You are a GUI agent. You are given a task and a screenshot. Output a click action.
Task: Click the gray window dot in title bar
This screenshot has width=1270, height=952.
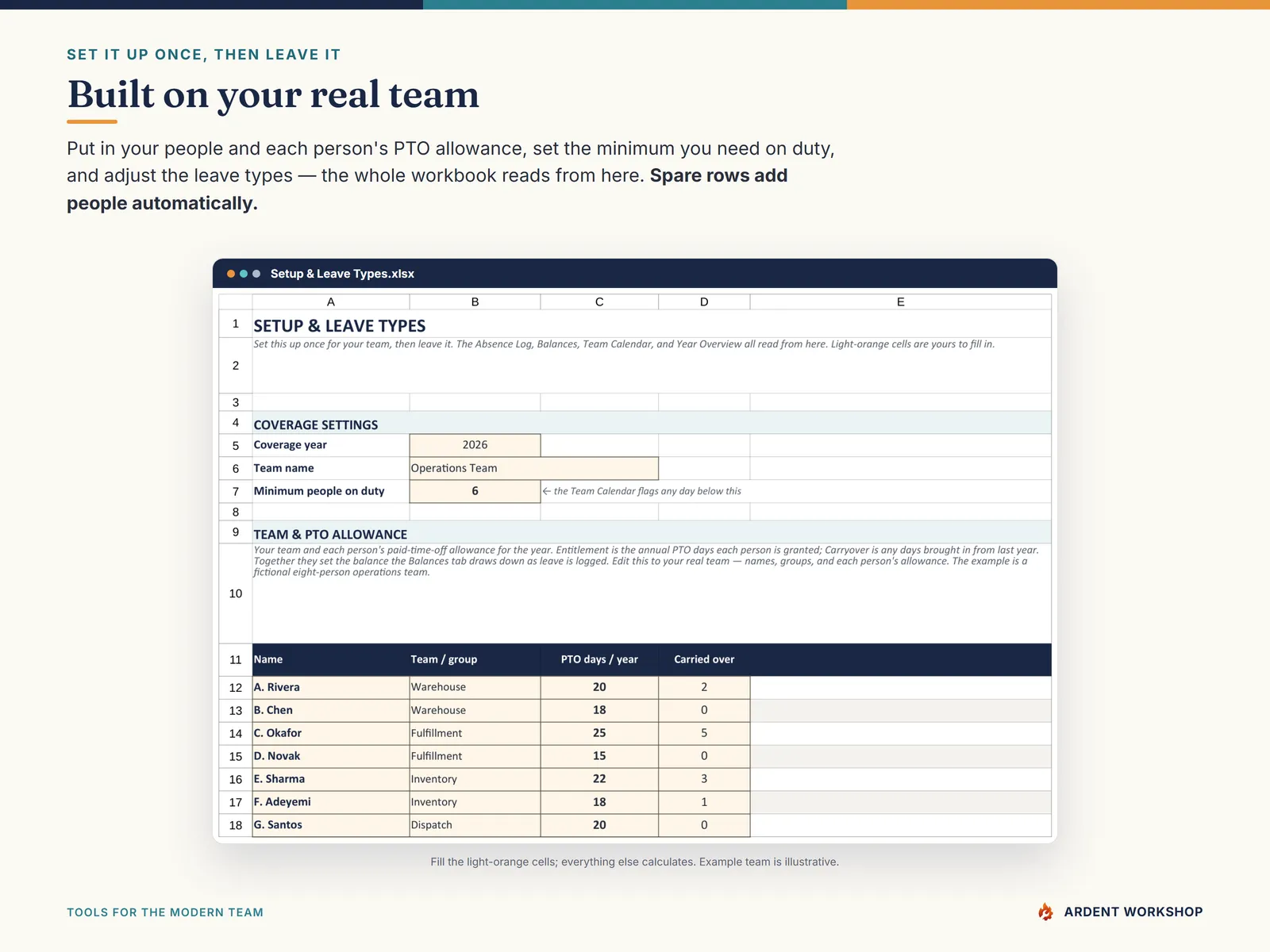(256, 274)
